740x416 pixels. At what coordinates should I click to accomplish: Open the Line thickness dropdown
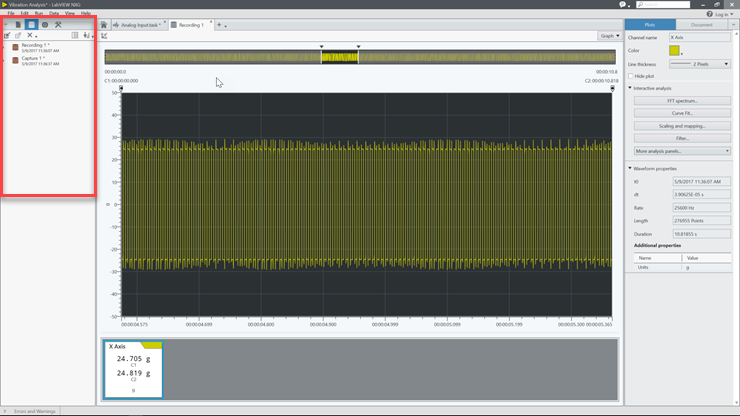click(x=700, y=64)
